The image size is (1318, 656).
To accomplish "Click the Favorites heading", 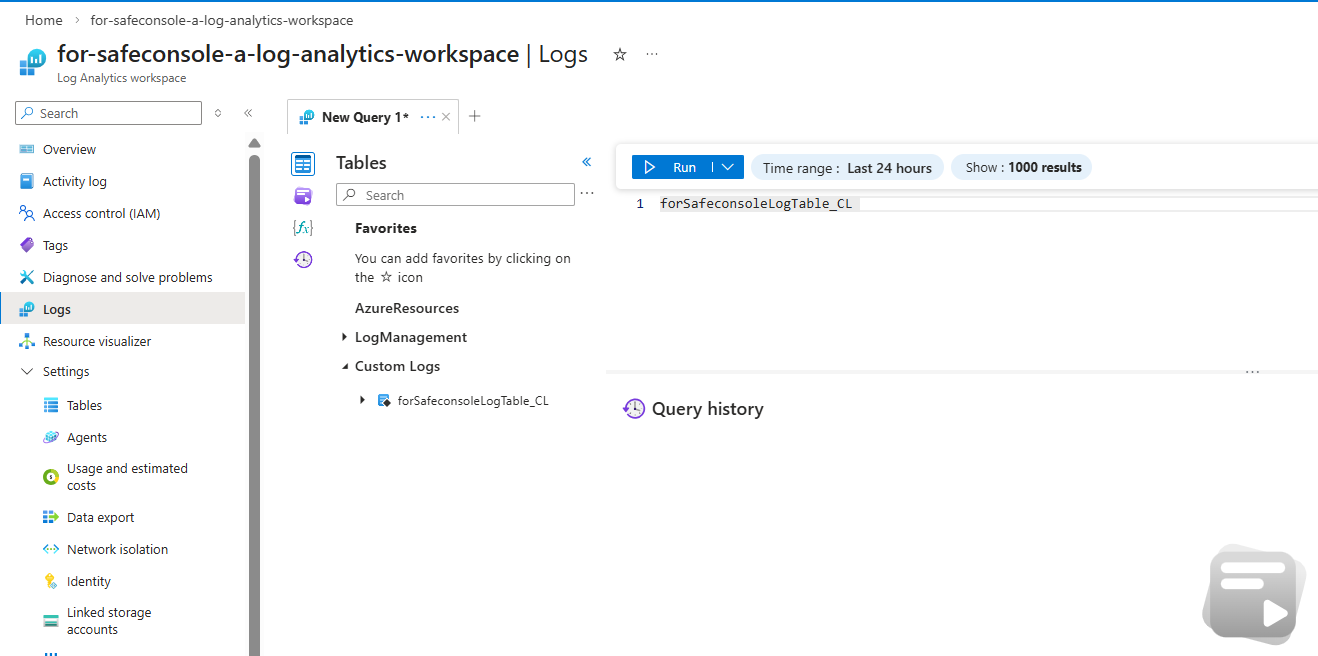I will click(386, 228).
